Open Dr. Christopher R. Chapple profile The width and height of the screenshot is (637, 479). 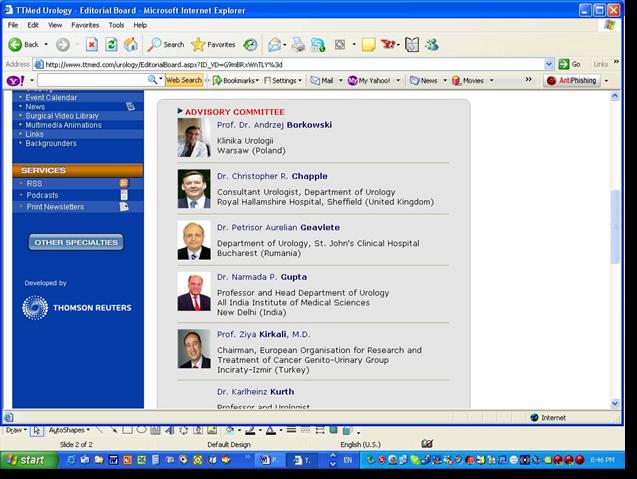click(x=272, y=176)
